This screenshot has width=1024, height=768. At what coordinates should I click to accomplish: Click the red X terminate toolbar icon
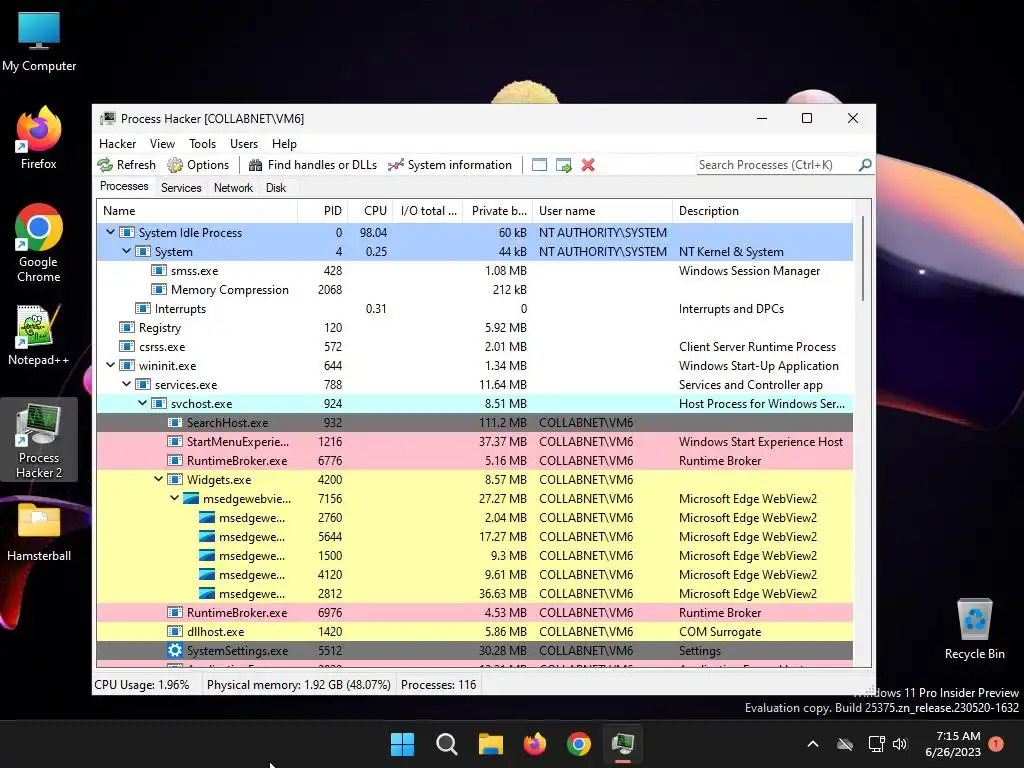[588, 165]
